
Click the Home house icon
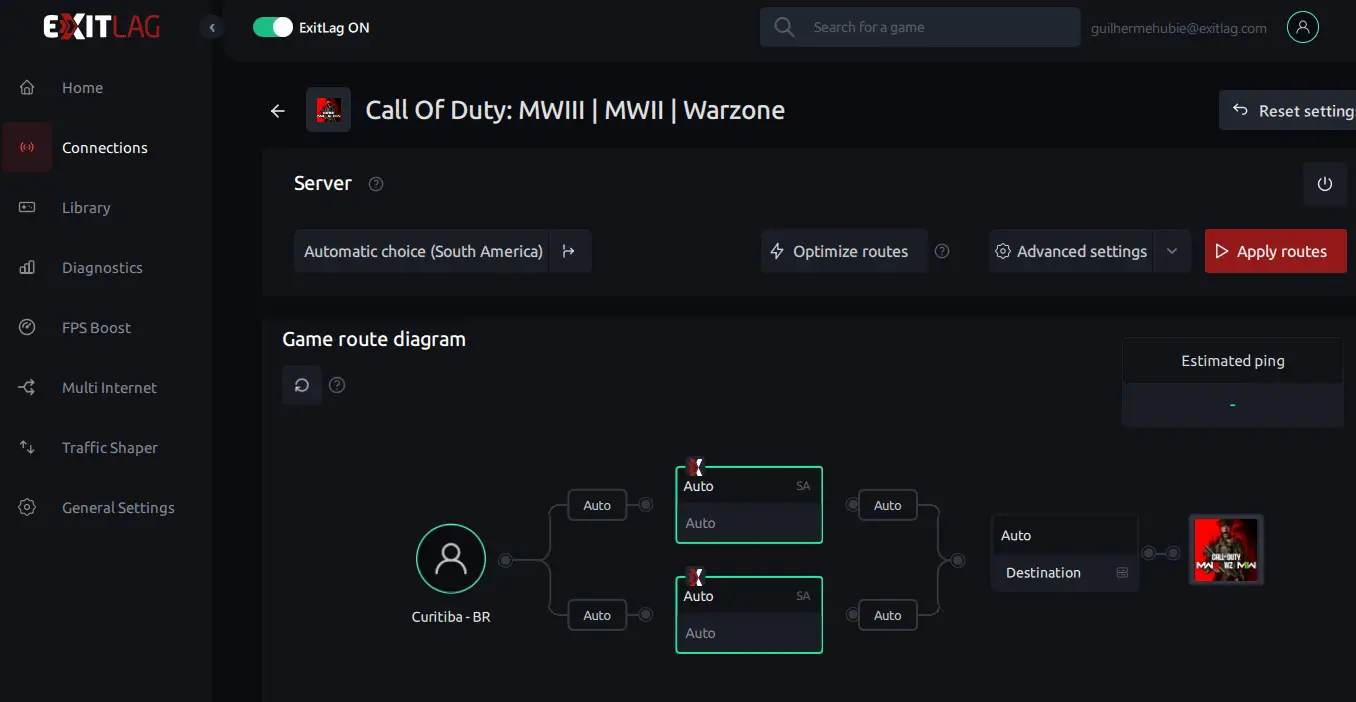pyautogui.click(x=27, y=87)
